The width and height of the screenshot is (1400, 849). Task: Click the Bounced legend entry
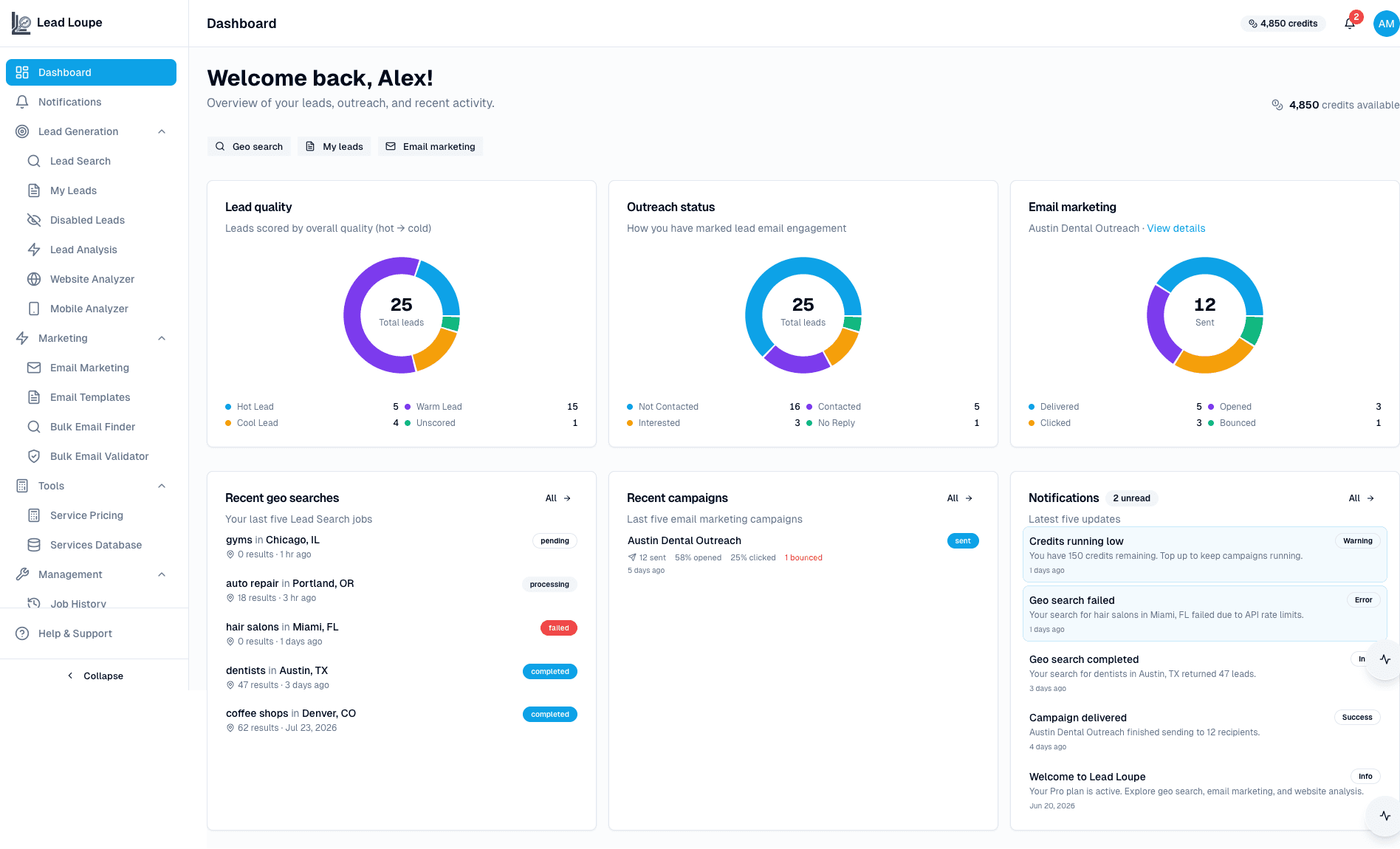1294,423
